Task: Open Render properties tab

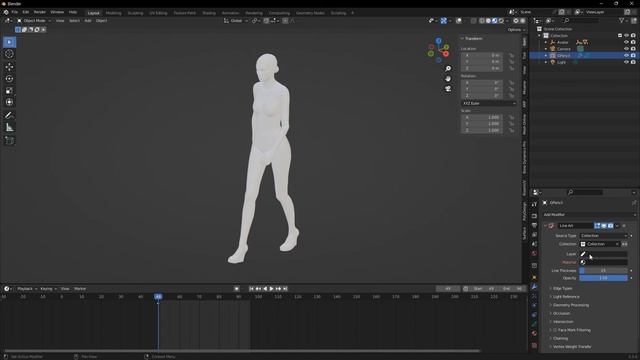Action: [x=534, y=216]
